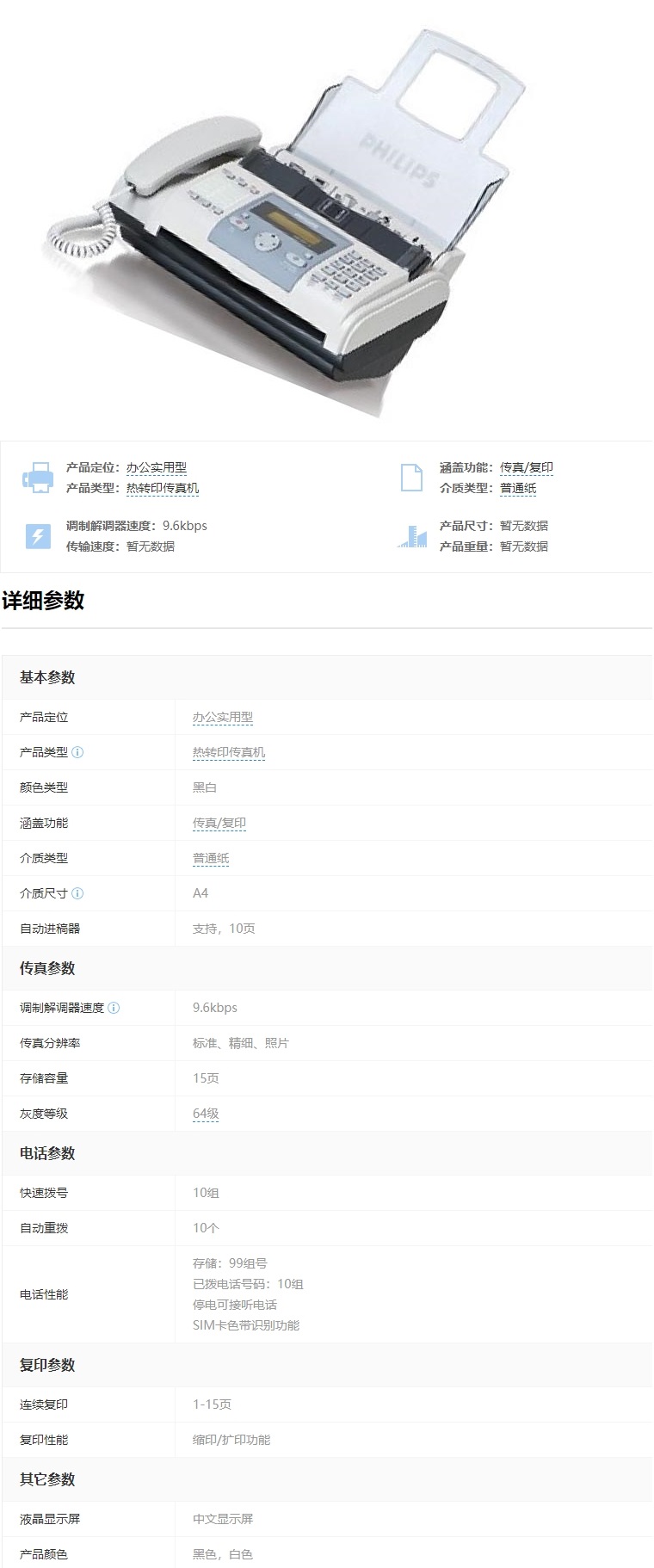The width and height of the screenshot is (654, 1568).
Task: Click SIM卡色带识别功能 line in 电话性能
Action: tap(246, 1325)
